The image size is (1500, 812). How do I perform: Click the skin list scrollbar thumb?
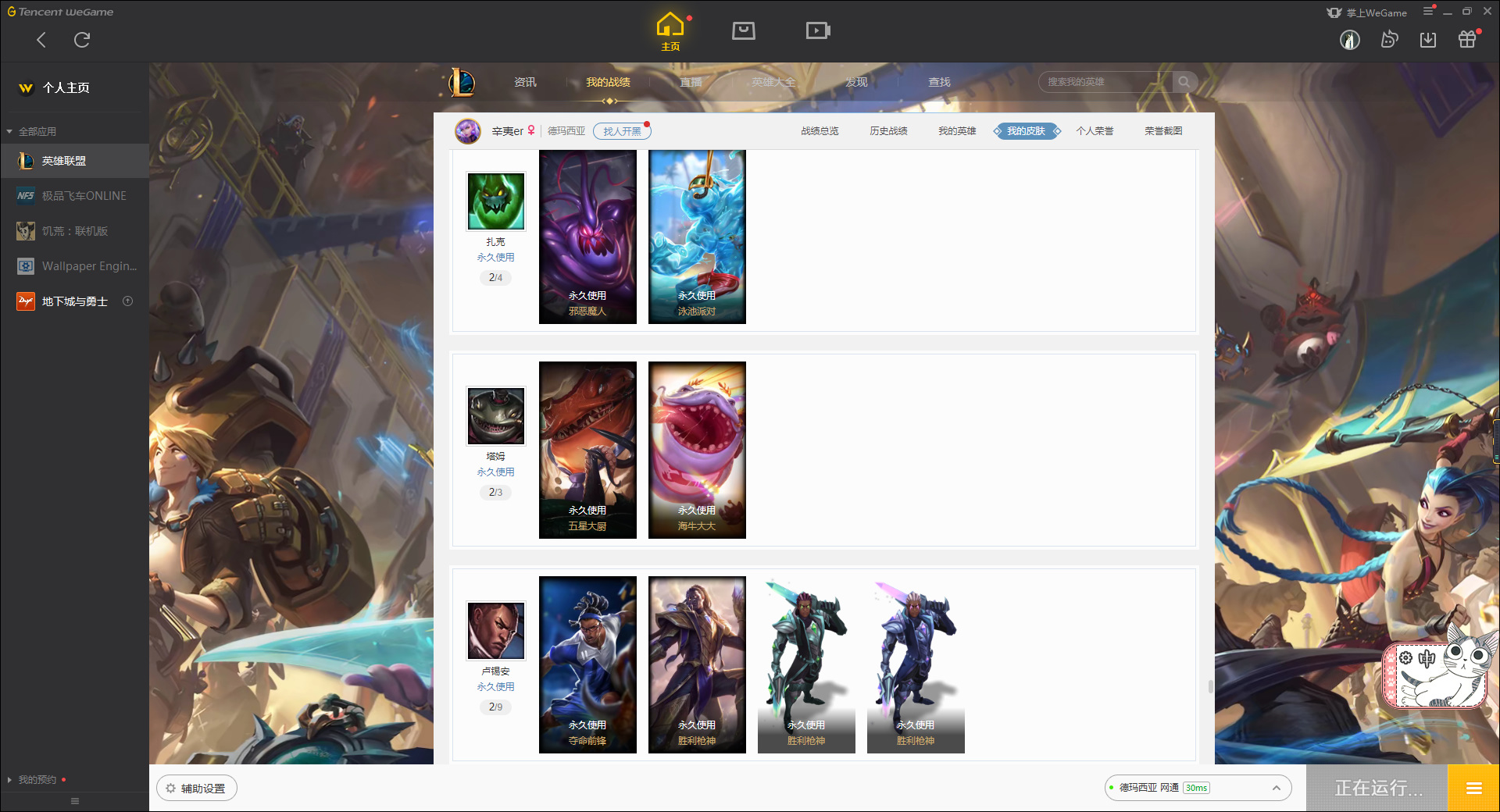[x=1211, y=686]
